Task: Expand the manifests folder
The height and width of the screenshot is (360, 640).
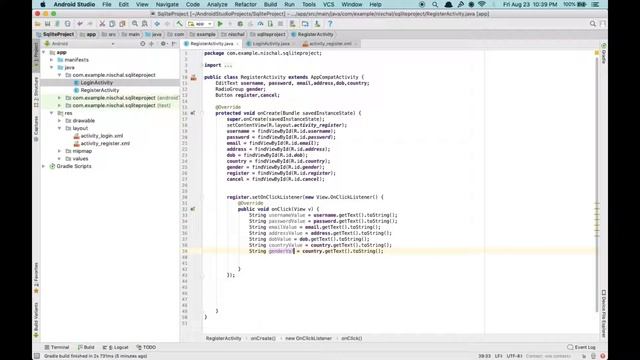Action: 51,60
